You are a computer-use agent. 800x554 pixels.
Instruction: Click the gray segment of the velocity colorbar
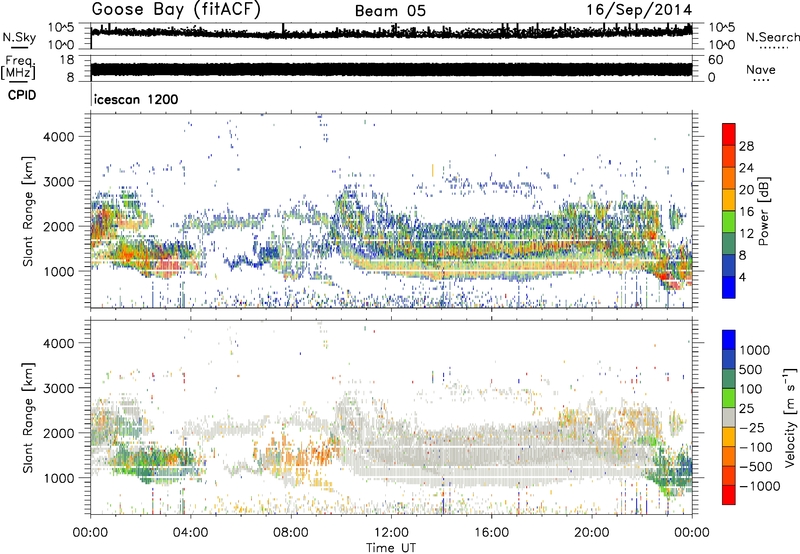(729, 417)
